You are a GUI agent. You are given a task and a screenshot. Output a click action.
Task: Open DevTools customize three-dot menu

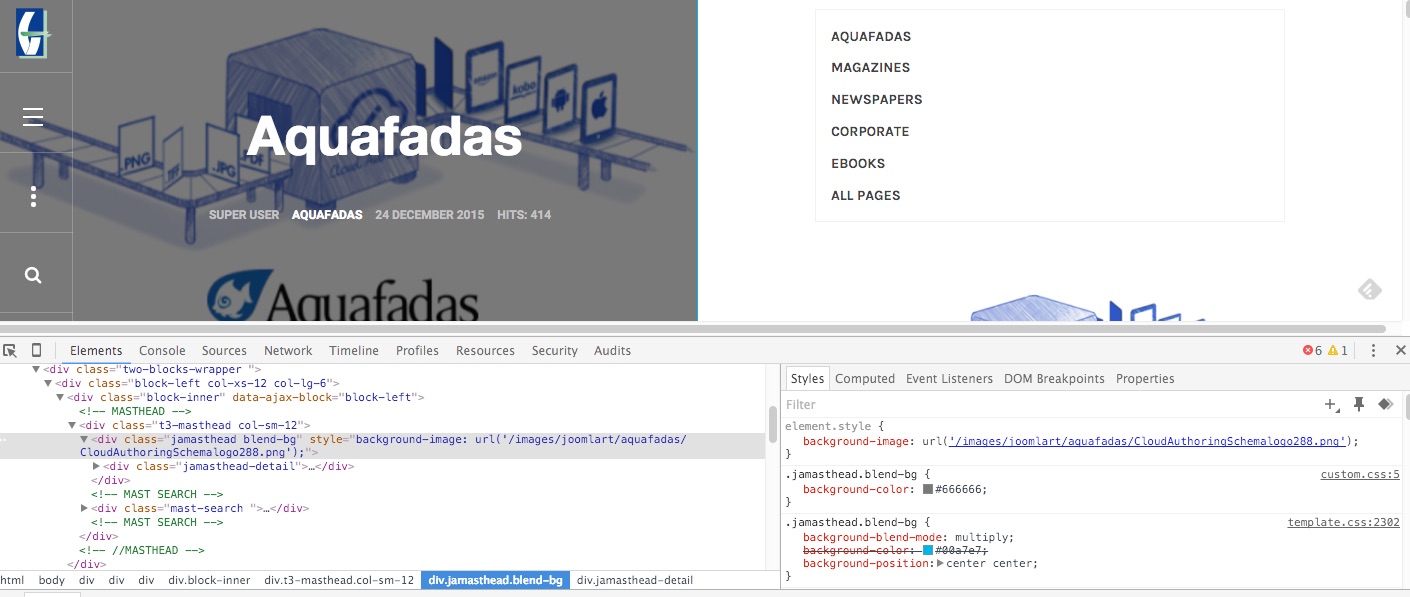(1374, 350)
